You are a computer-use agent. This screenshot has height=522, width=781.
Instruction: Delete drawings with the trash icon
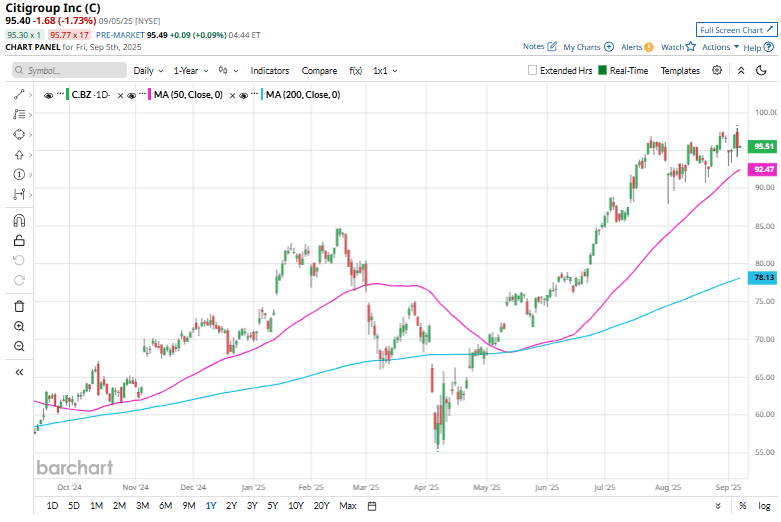(x=19, y=306)
